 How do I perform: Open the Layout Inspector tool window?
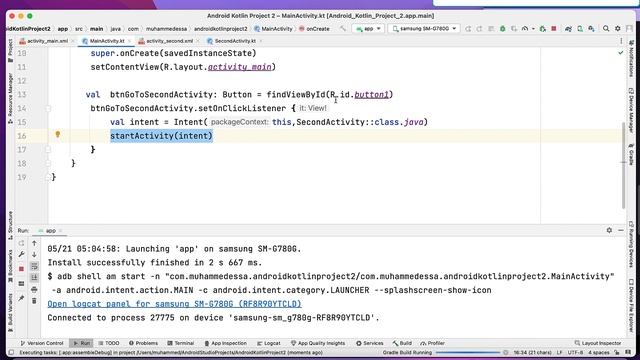point(598,343)
